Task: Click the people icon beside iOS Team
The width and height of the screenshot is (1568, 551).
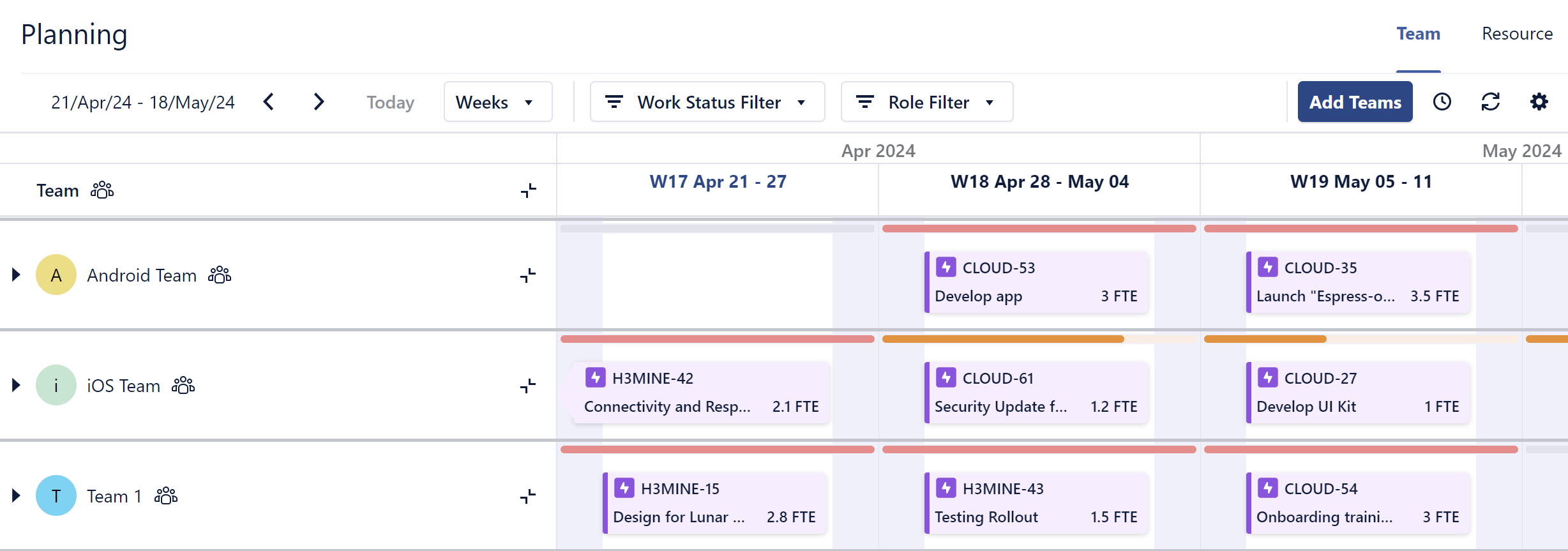Action: 183,386
